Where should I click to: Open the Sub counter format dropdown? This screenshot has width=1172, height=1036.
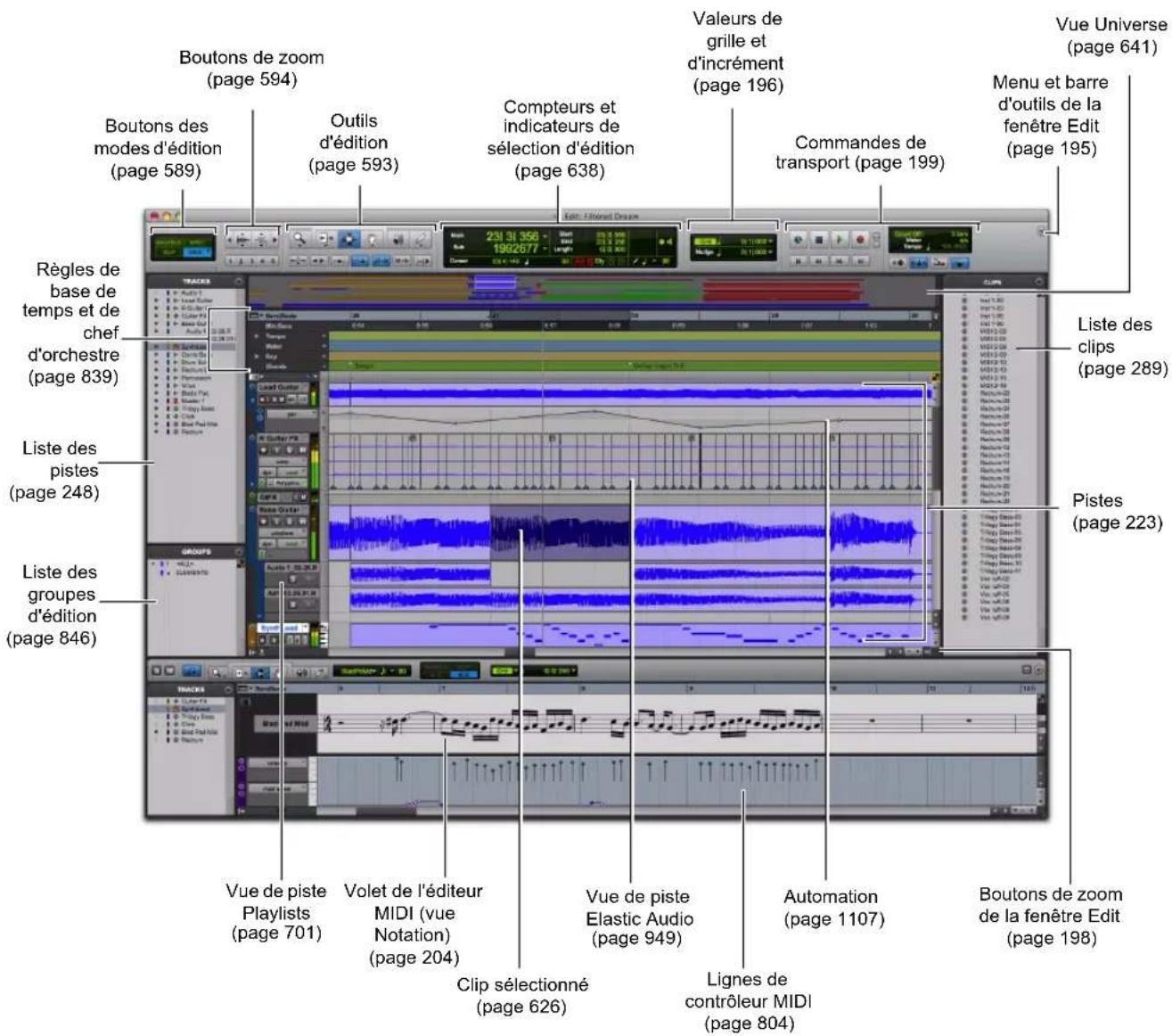click(545, 249)
